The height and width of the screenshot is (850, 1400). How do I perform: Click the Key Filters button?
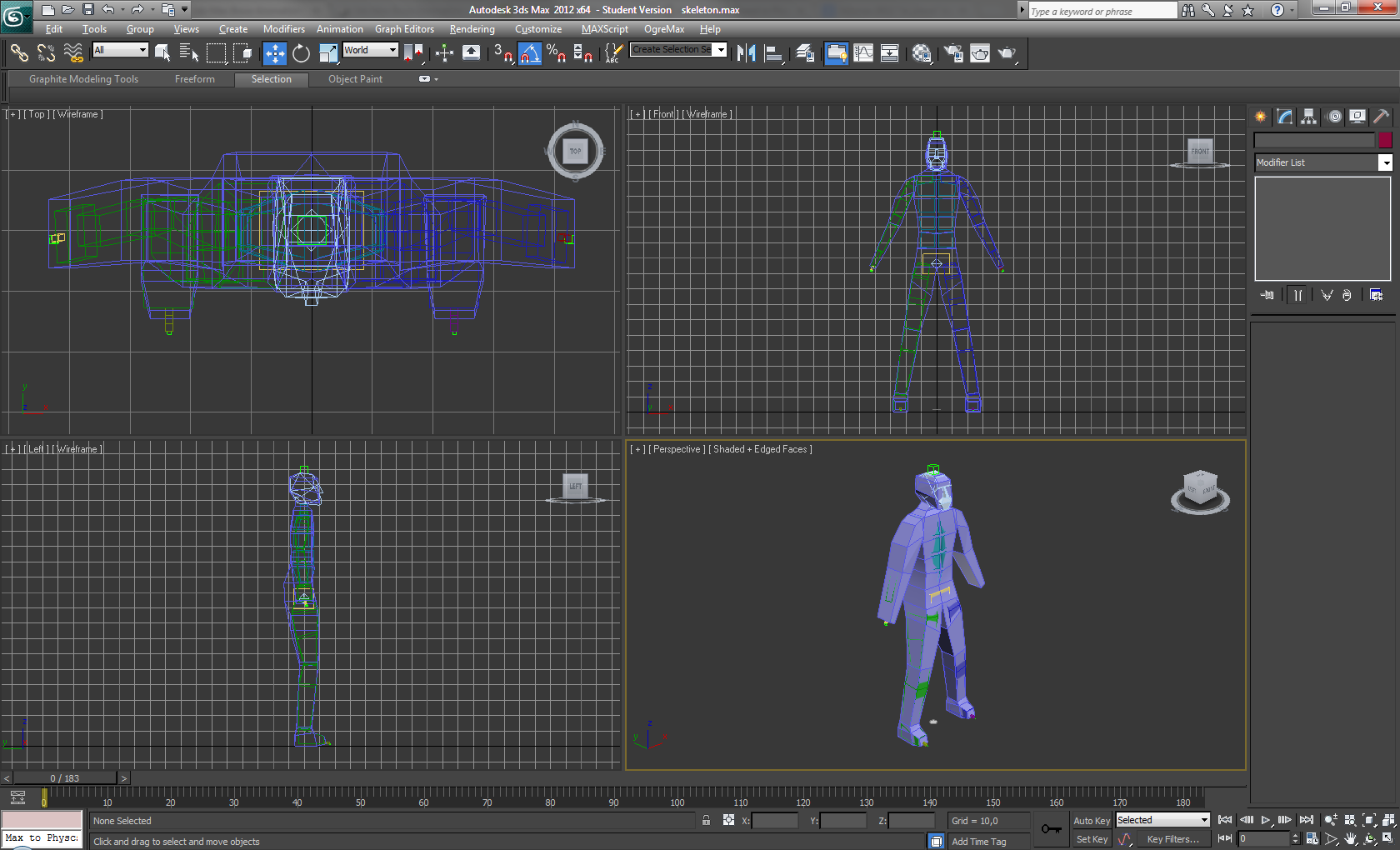[1172, 839]
